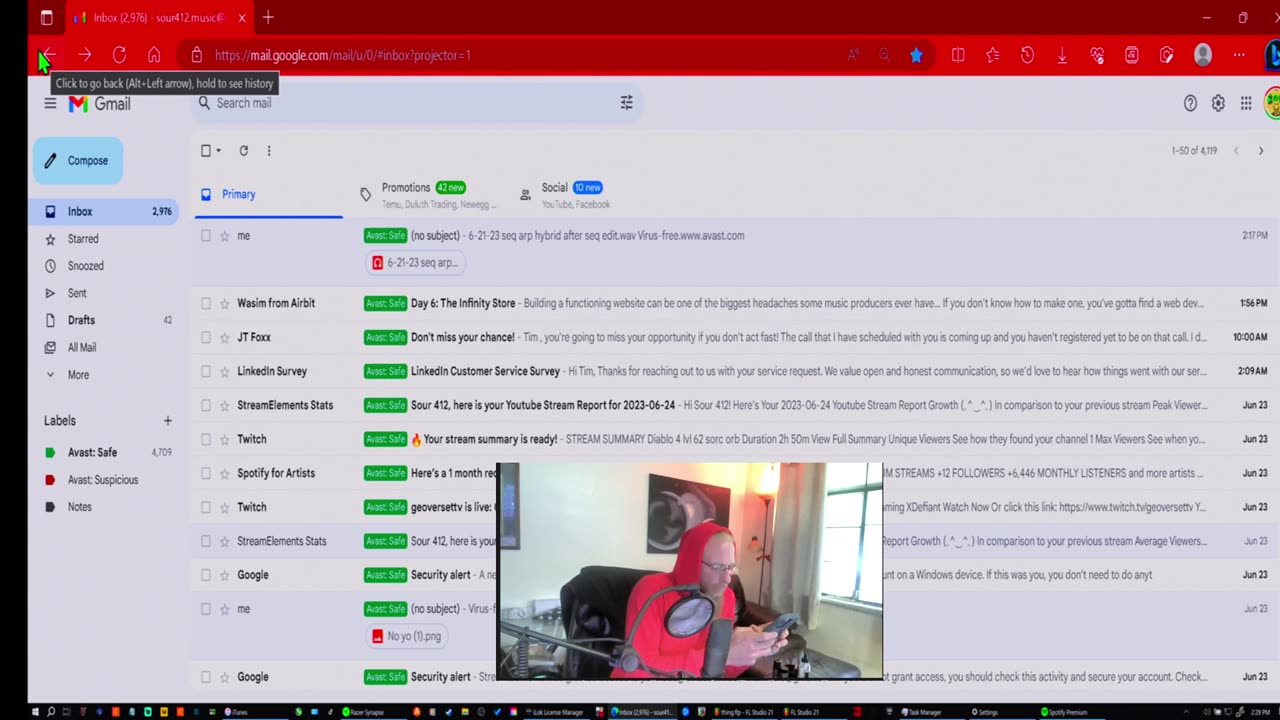Star the LinkedIn Survey email
1280x720 pixels.
225,371
